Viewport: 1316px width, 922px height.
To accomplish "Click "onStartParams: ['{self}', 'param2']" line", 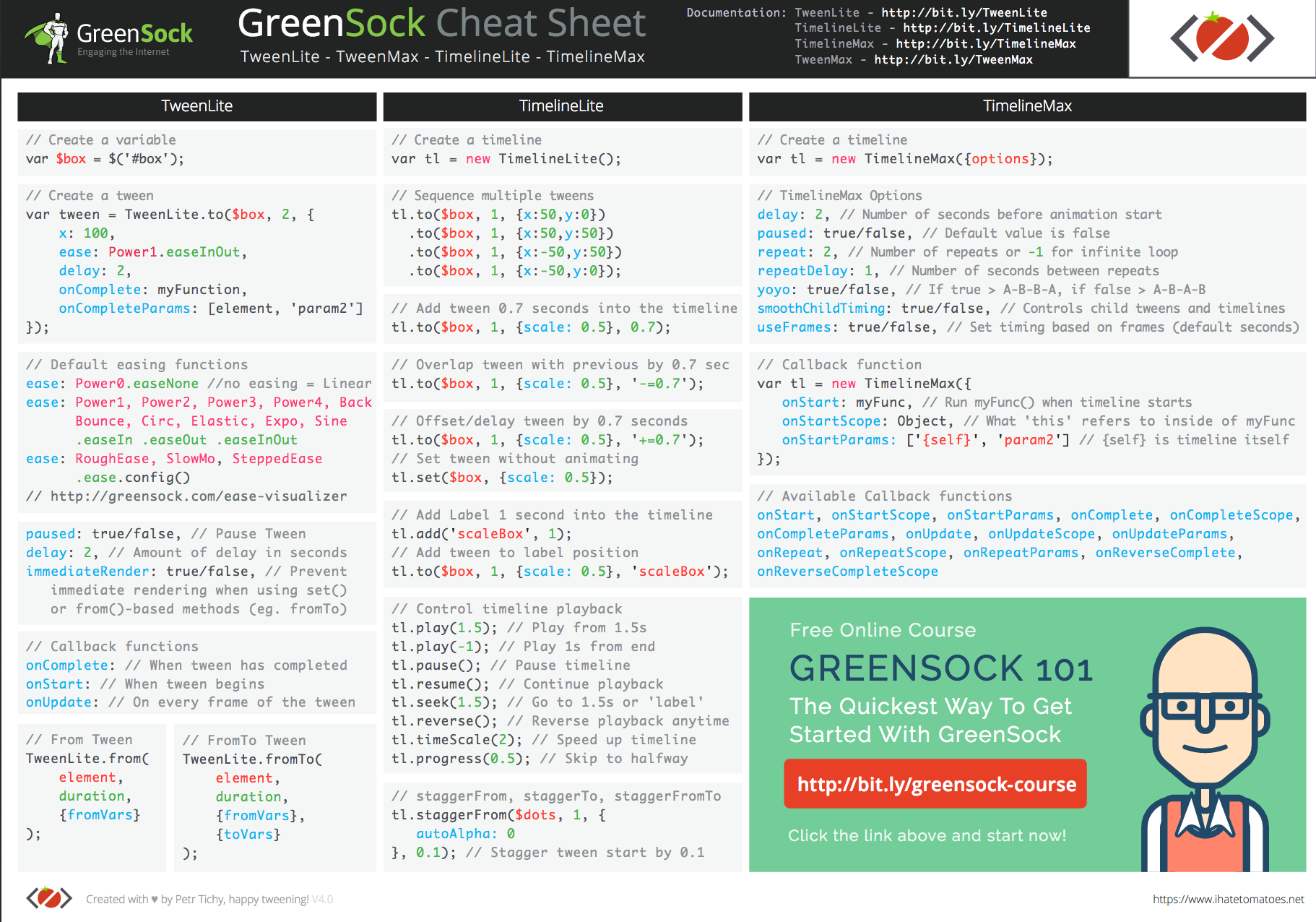I will coord(1035,440).
